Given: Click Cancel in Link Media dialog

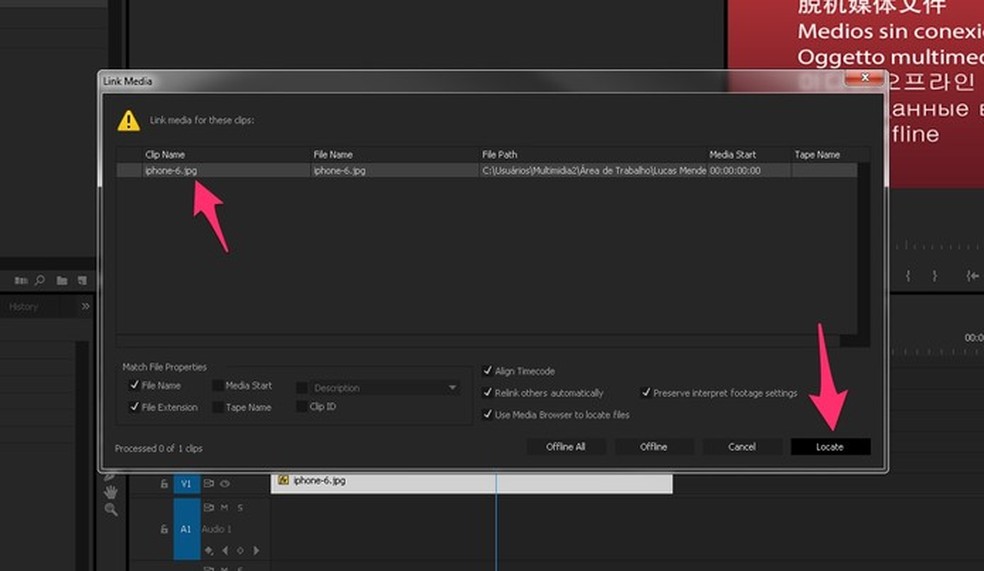Looking at the screenshot, I should [x=742, y=447].
